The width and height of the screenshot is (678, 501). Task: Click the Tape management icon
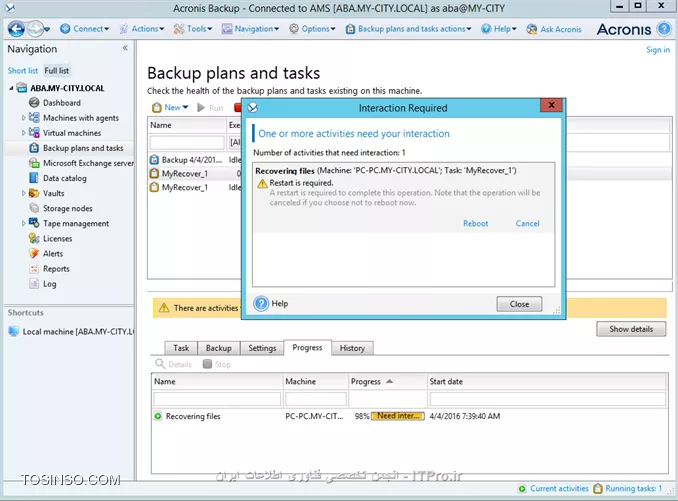[34, 223]
